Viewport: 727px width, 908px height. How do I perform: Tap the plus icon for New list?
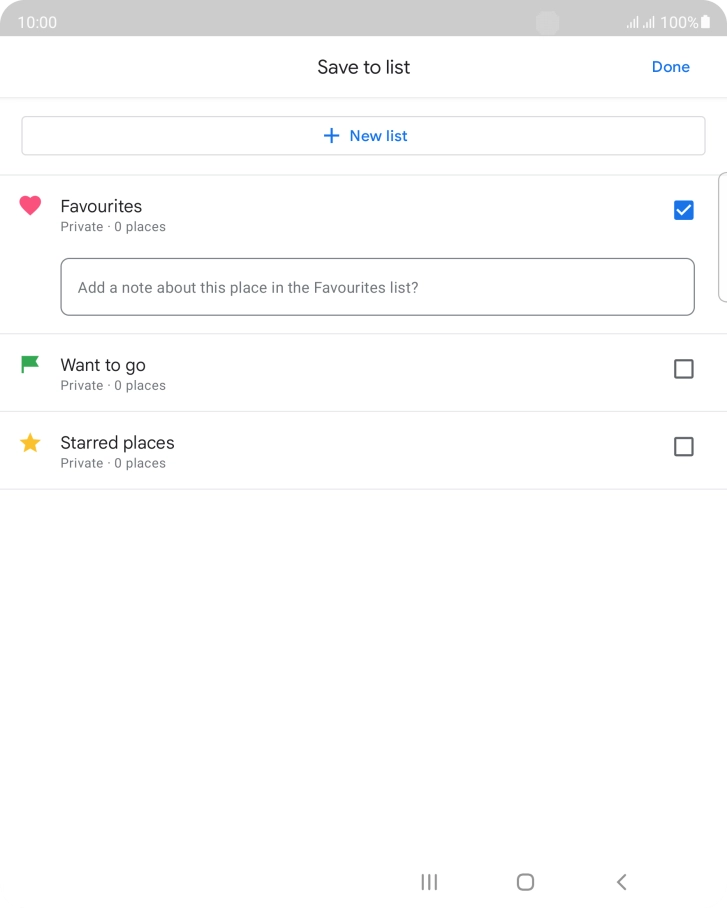[x=331, y=136]
